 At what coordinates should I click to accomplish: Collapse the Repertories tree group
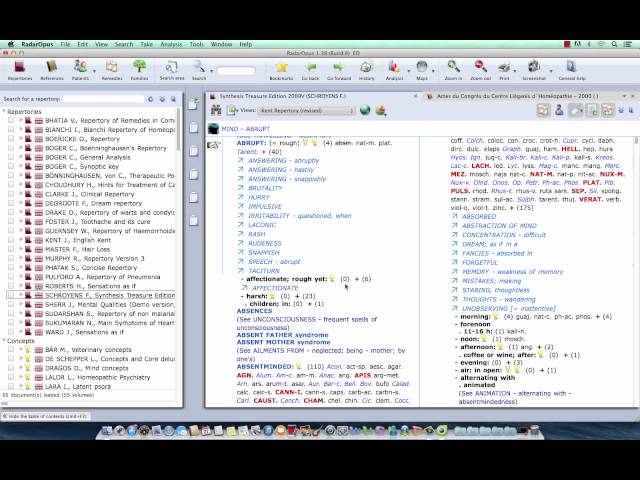point(4,111)
